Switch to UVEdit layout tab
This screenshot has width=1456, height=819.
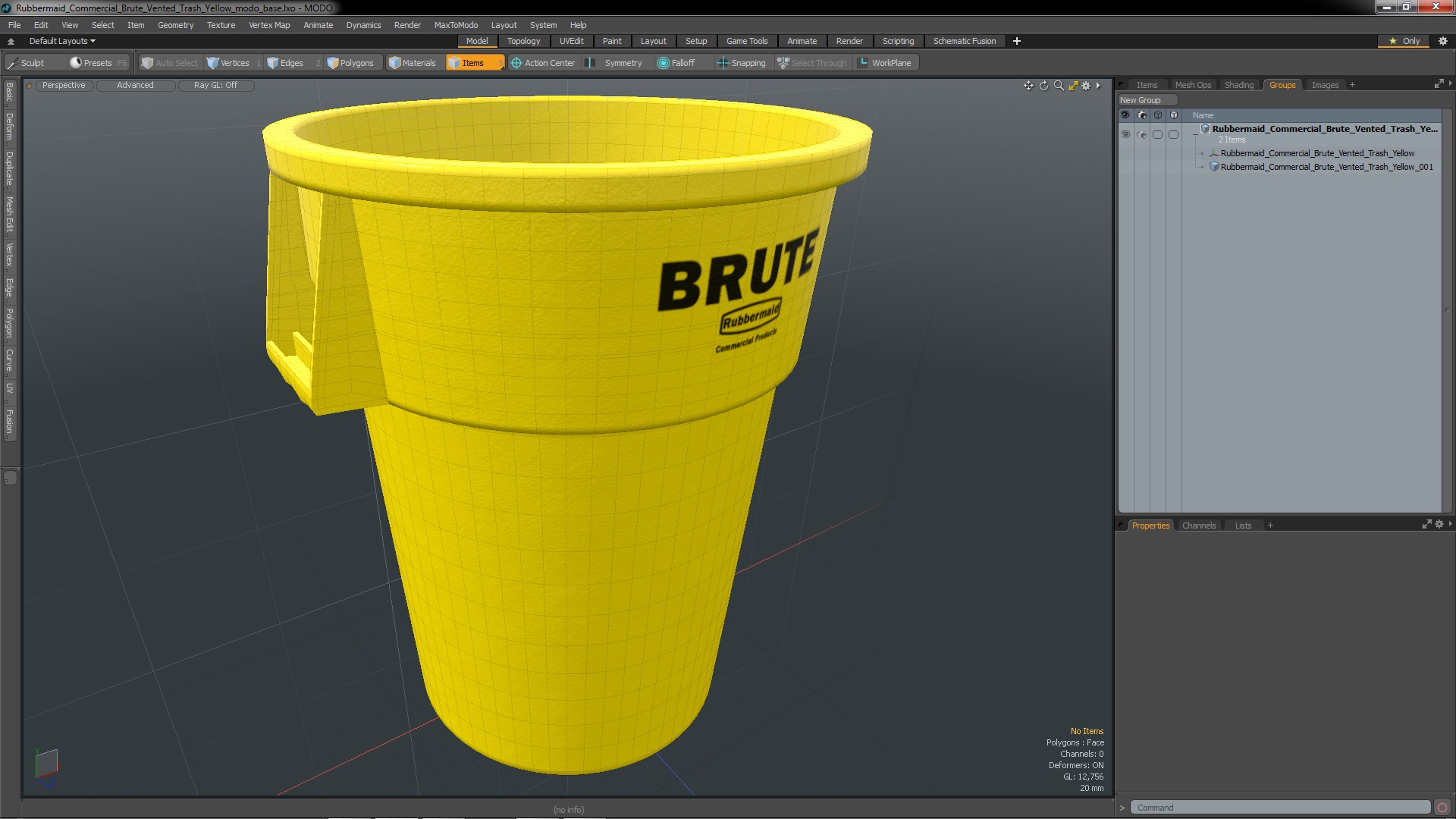coord(571,41)
